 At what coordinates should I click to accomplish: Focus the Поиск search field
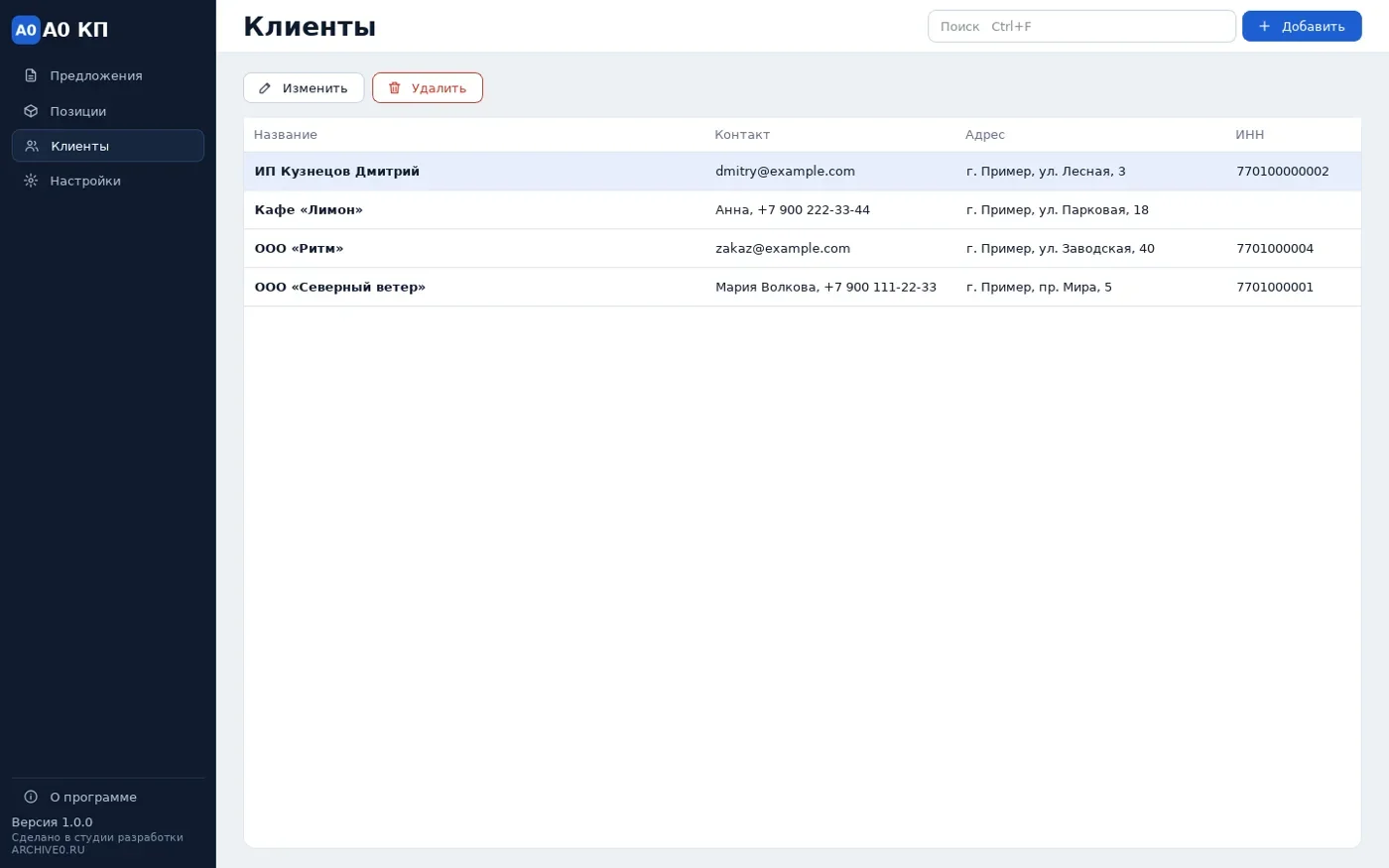click(x=1081, y=27)
